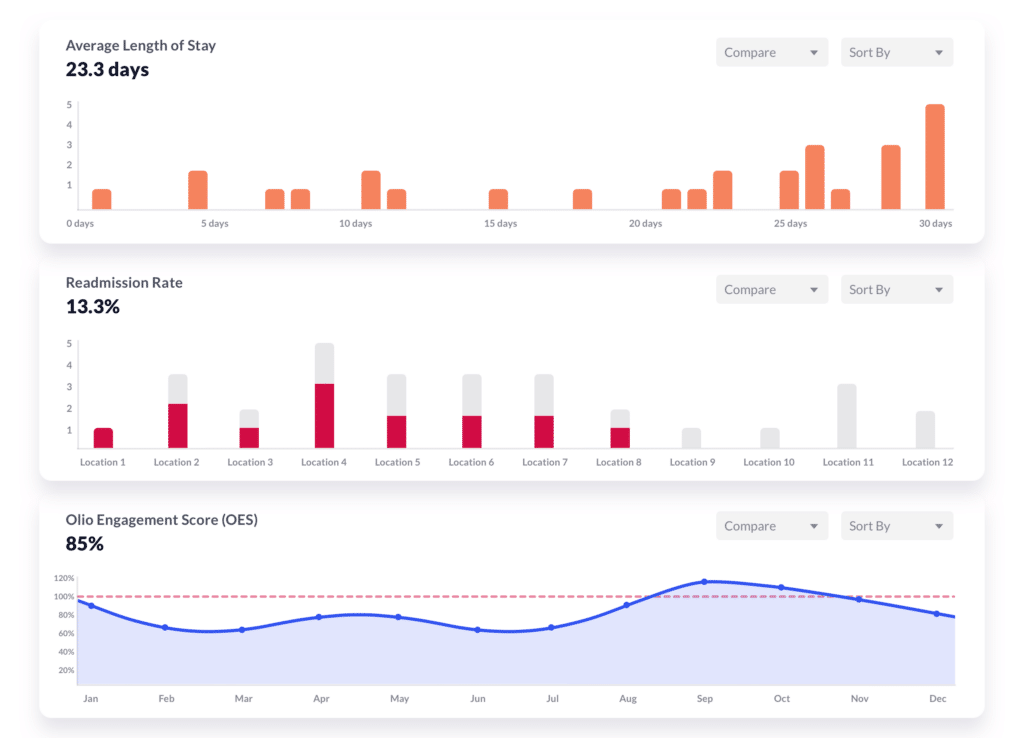The image size is (1024, 738).
Task: Click the '15 days' axis label
Action: pos(500,223)
